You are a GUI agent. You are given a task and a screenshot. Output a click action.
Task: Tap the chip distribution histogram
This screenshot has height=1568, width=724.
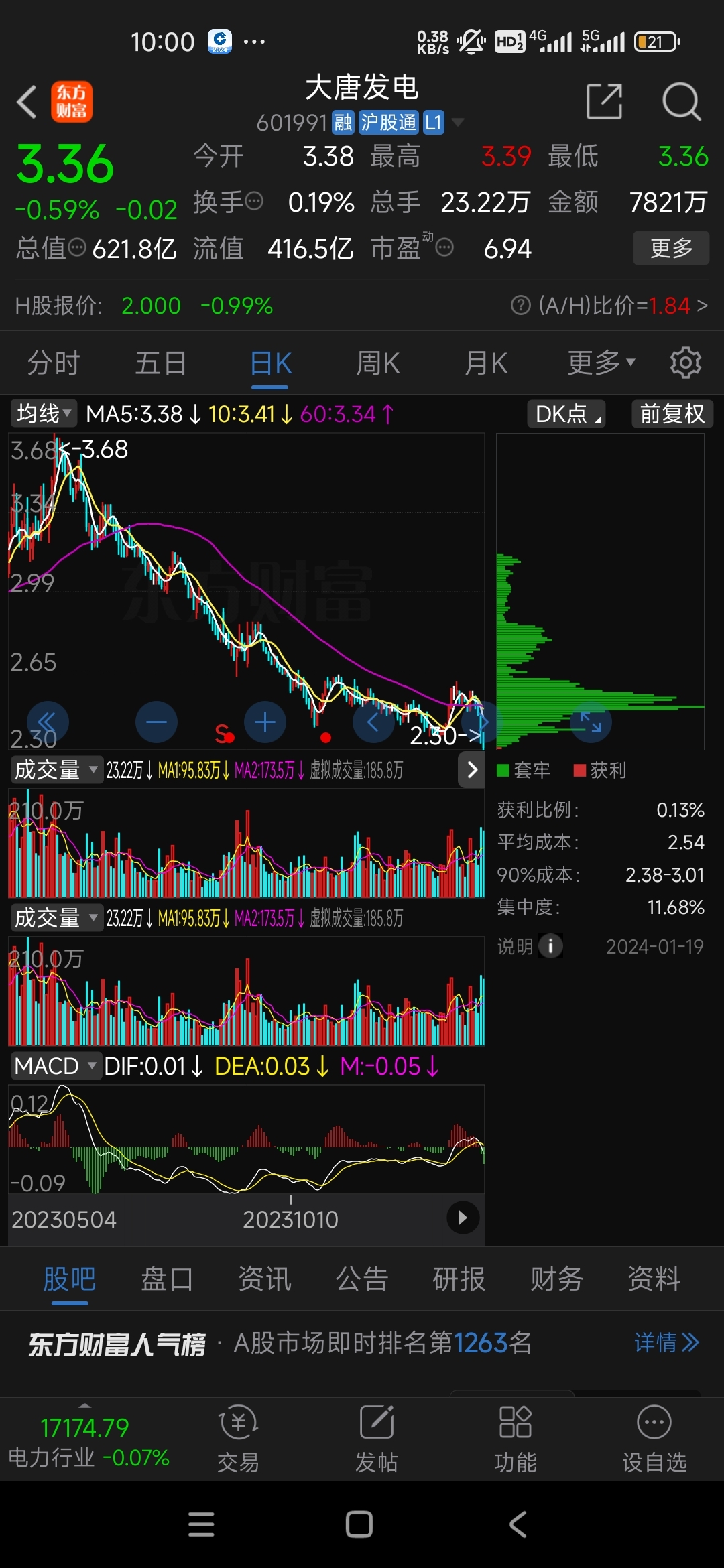[x=600, y=591]
